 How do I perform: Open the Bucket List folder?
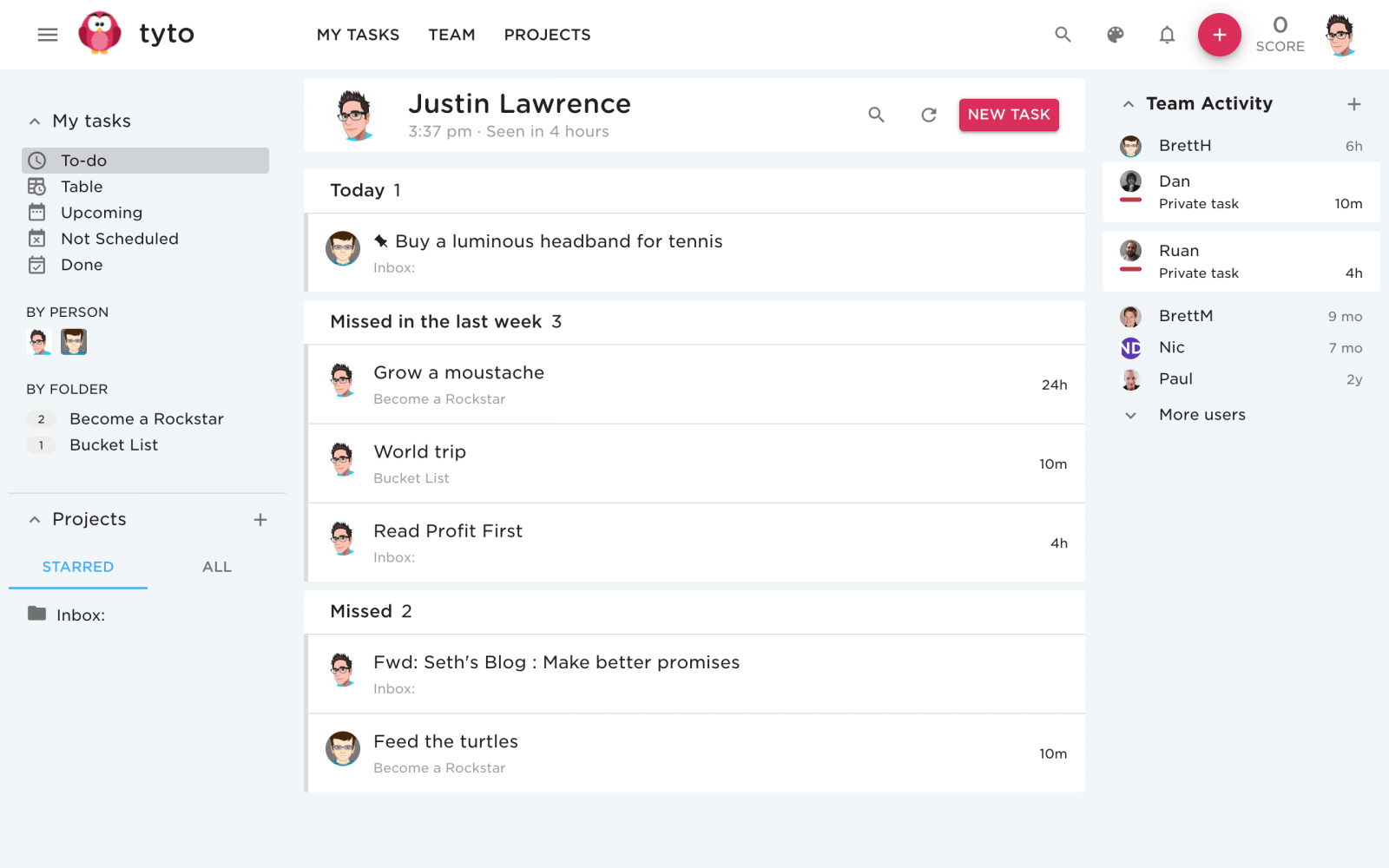click(x=114, y=445)
